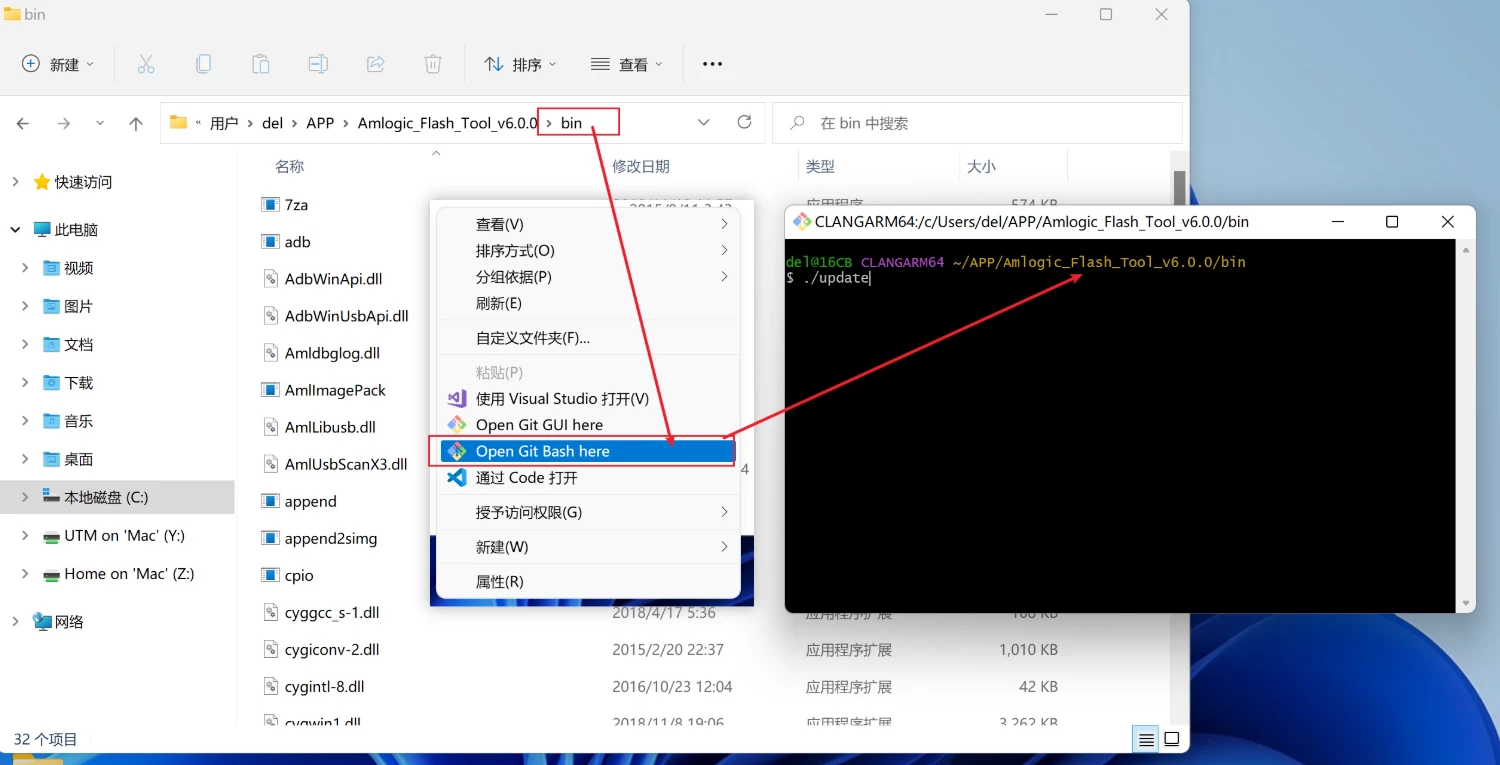The width and height of the screenshot is (1500, 765).
Task: Expand the 快速访问 tree node
Action: [x=15, y=182]
